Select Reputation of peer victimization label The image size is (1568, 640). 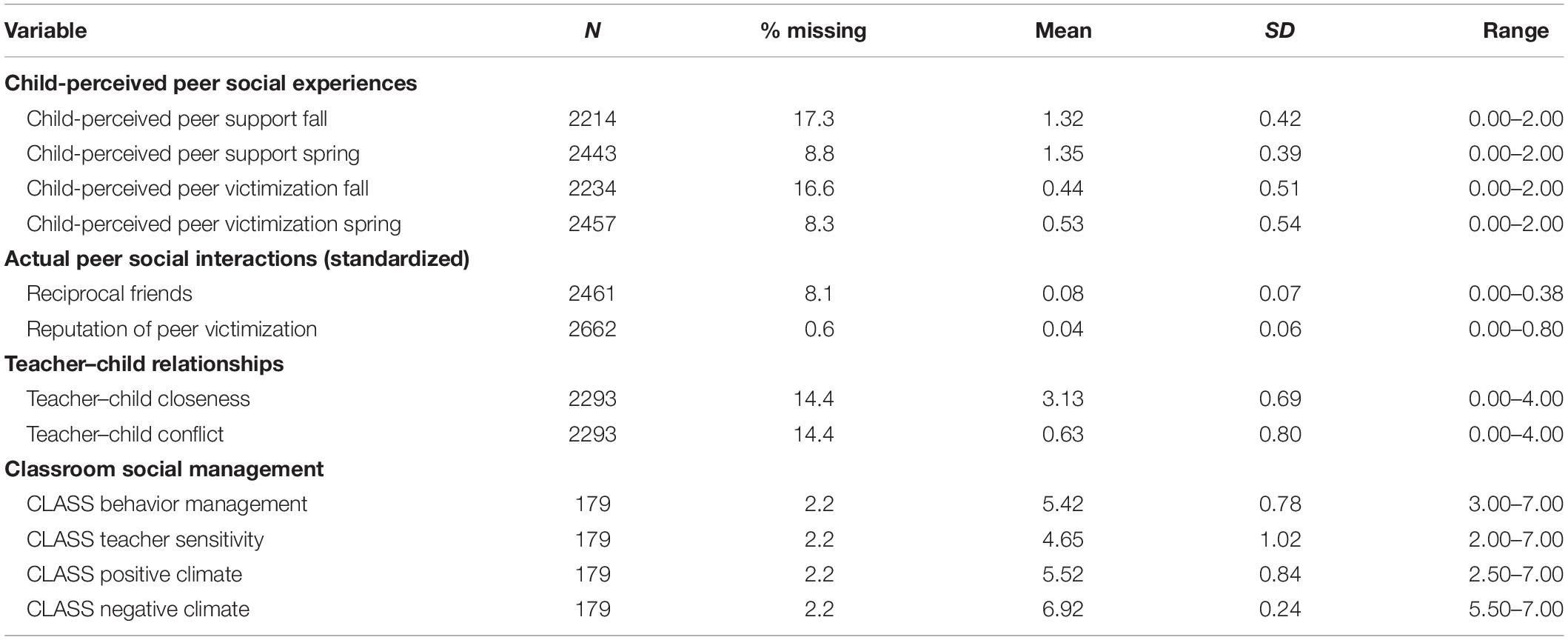172,329
